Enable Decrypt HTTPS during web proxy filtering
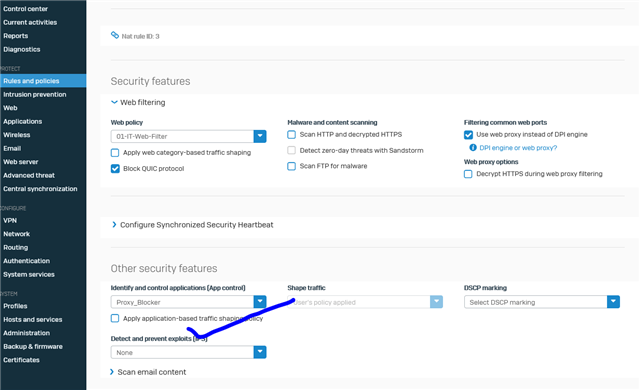The image size is (640, 390). pos(468,174)
